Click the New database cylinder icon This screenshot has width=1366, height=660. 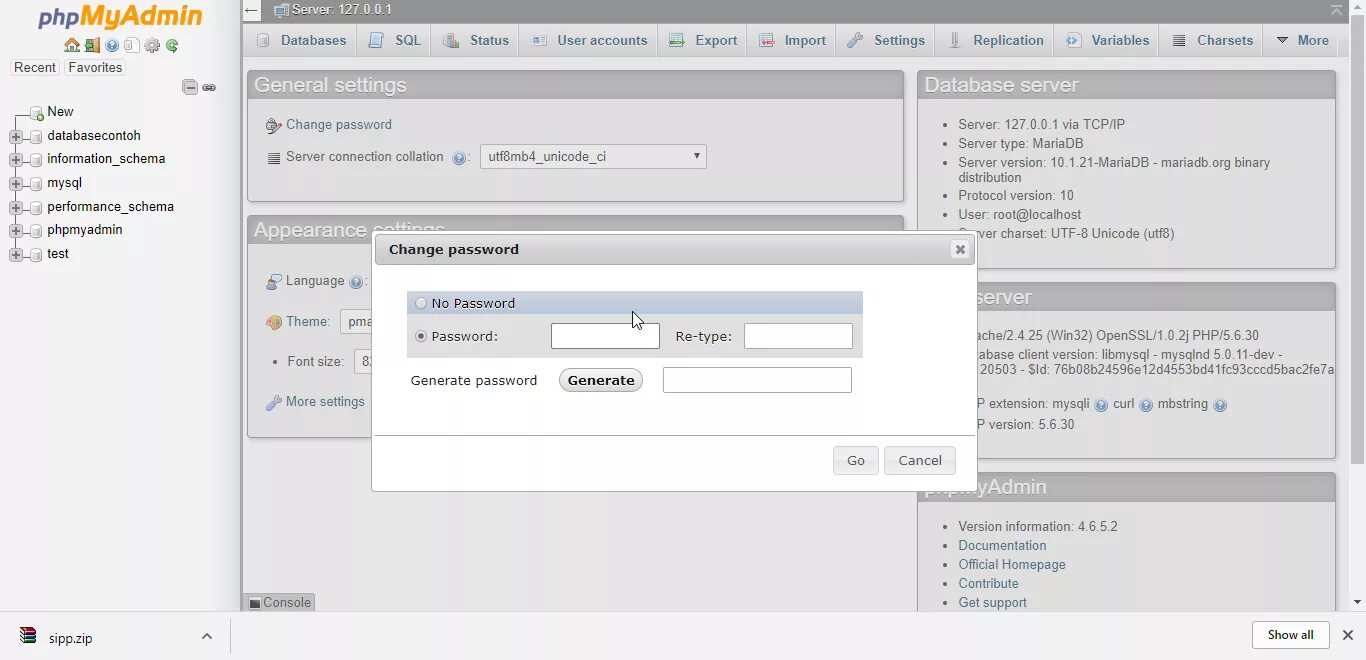pyautogui.click(x=36, y=113)
